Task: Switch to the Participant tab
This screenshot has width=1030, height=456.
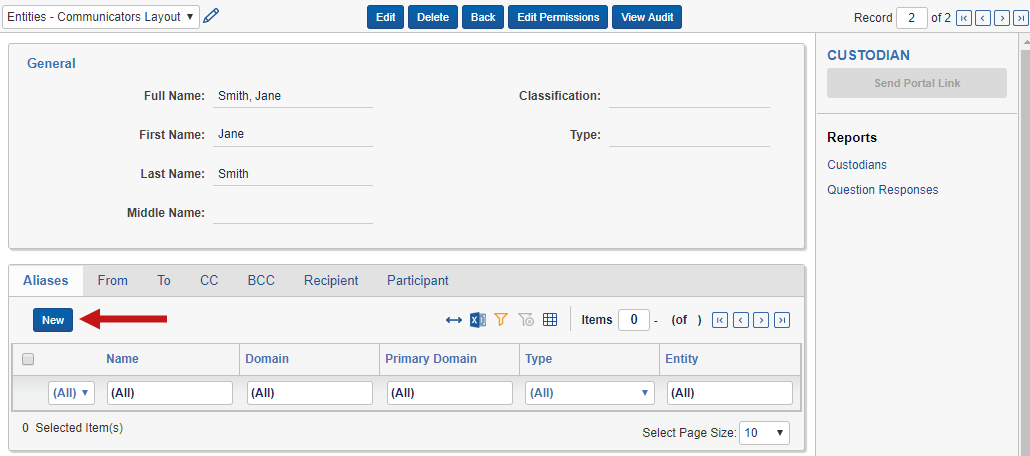Action: [x=418, y=281]
